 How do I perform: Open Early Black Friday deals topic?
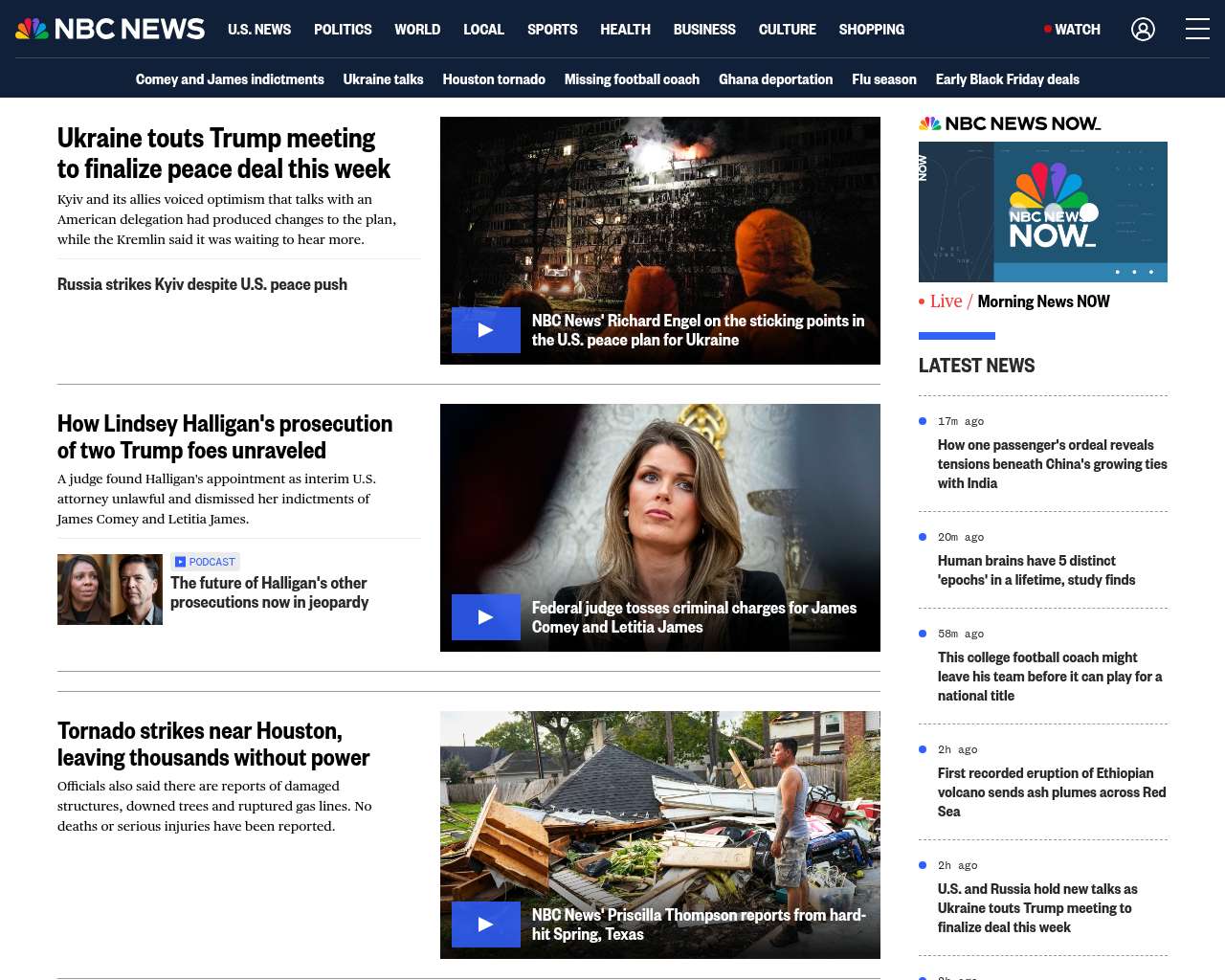pos(1008,79)
